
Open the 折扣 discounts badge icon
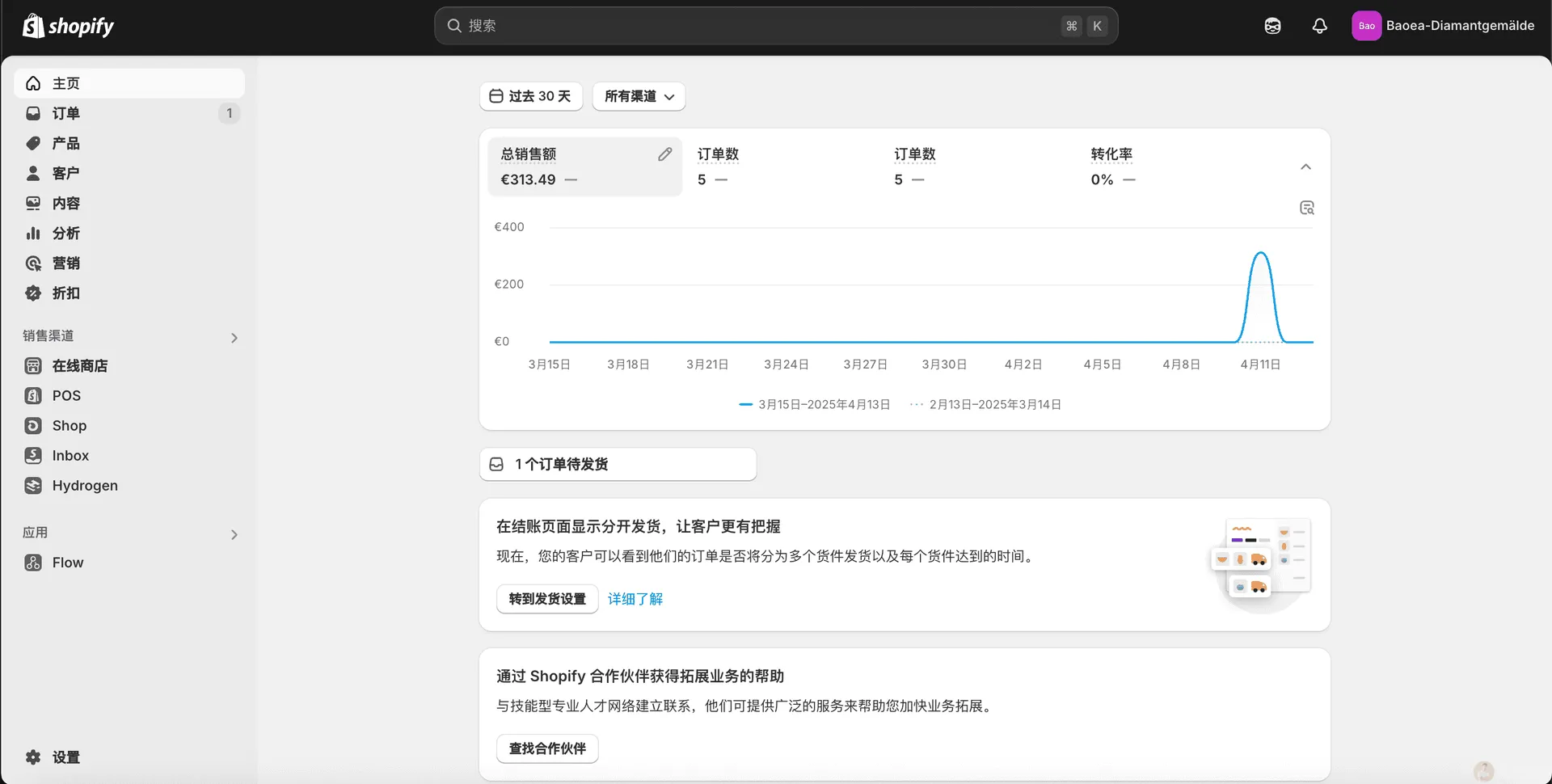click(33, 293)
